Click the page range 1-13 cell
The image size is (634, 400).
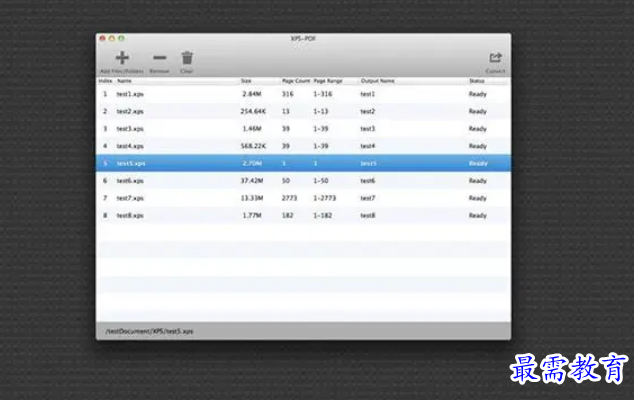[321, 112]
